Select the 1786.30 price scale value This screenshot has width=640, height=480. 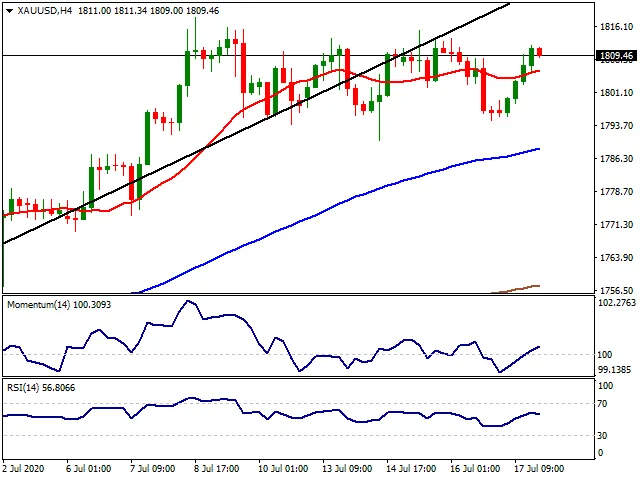[616, 159]
